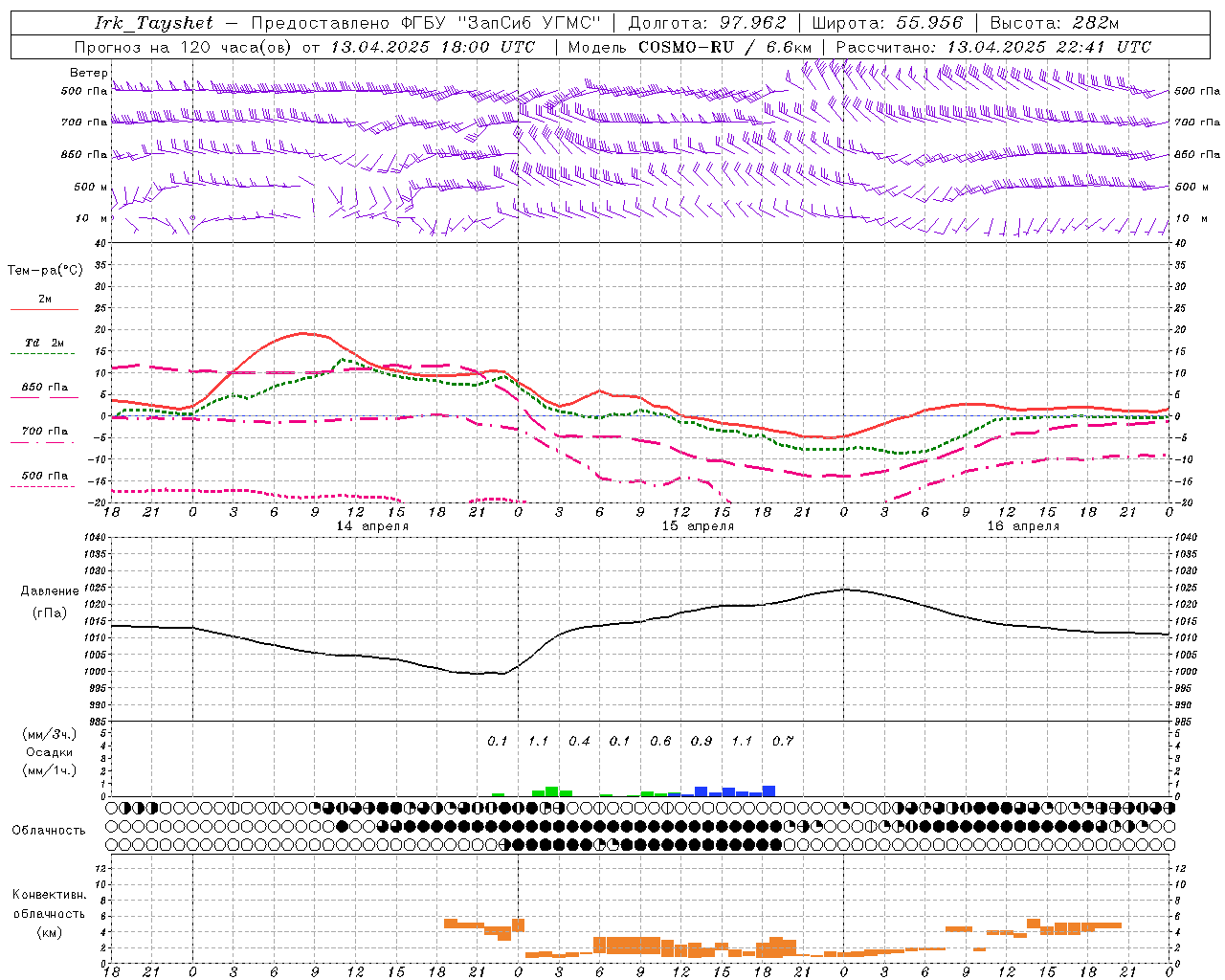Viewport: 1225px width, 980px height.
Task: Click the latitude value Широта: 55.956
Action: tap(887, 23)
